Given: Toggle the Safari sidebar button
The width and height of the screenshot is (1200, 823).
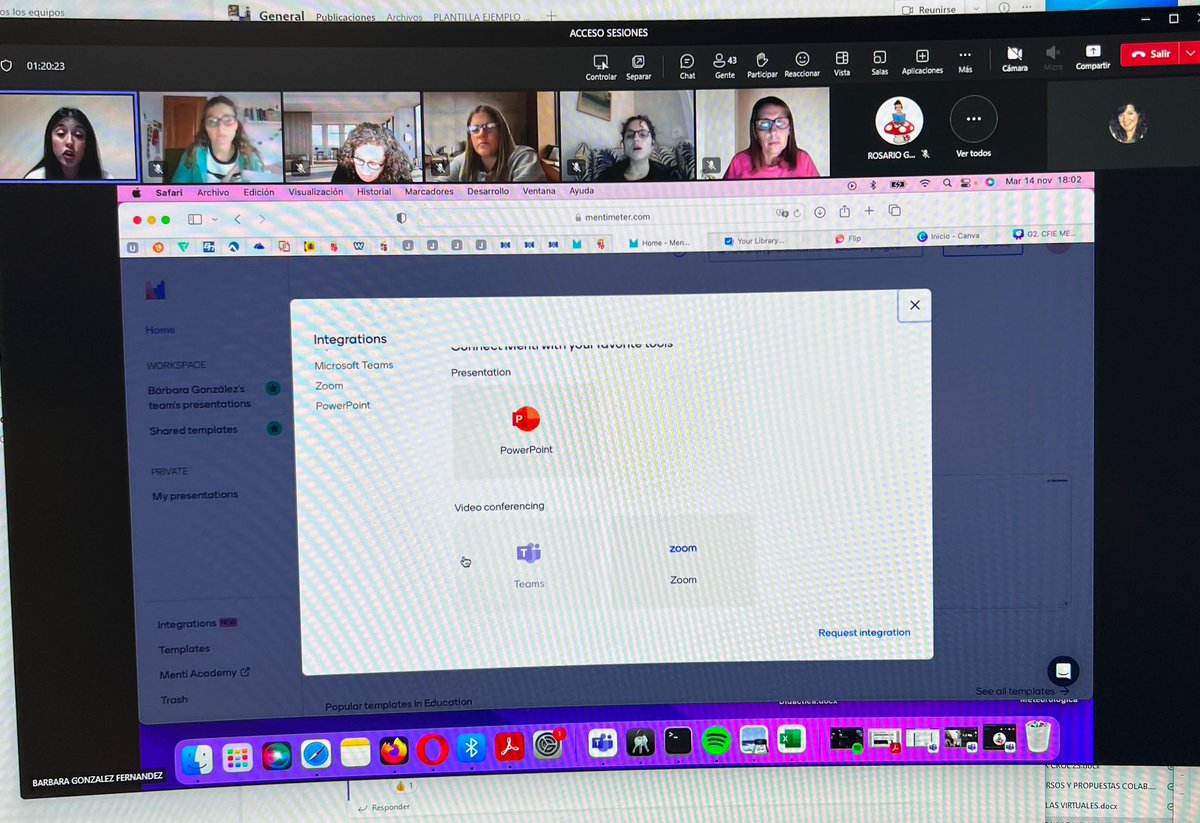Looking at the screenshot, I should 195,219.
